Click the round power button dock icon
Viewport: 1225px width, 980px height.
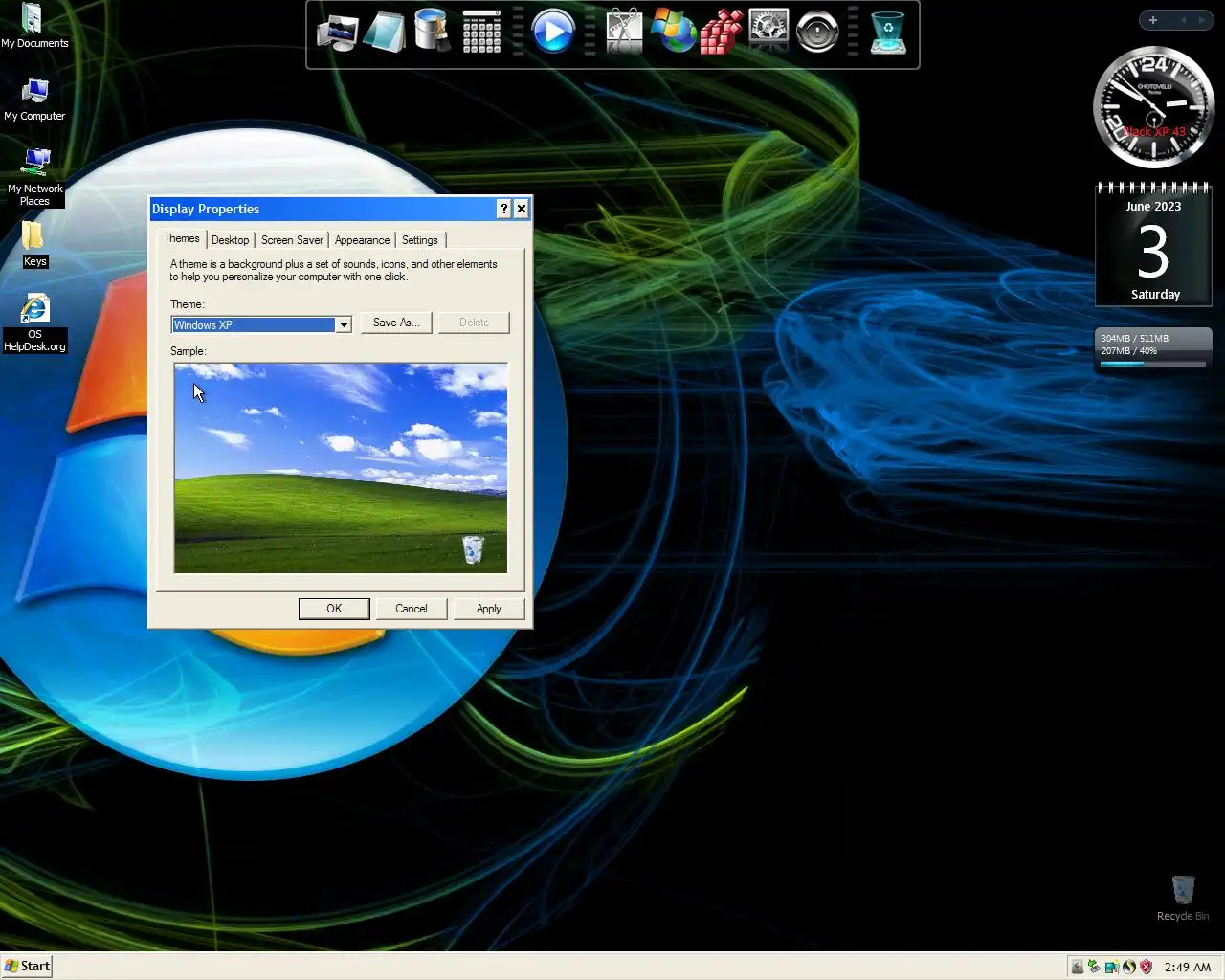click(x=817, y=33)
